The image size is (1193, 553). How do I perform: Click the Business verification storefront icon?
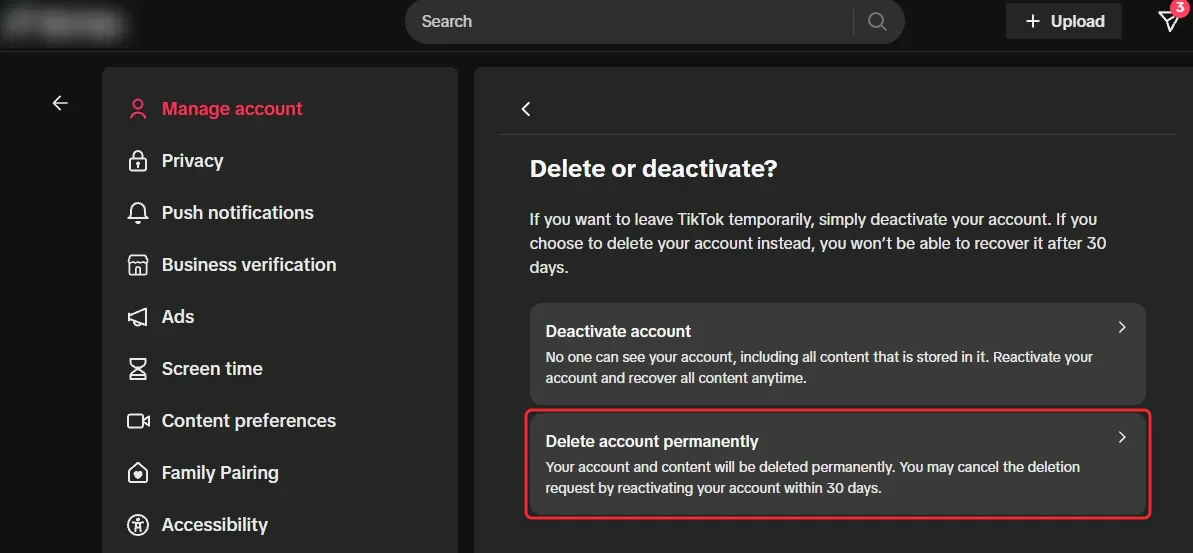click(138, 265)
